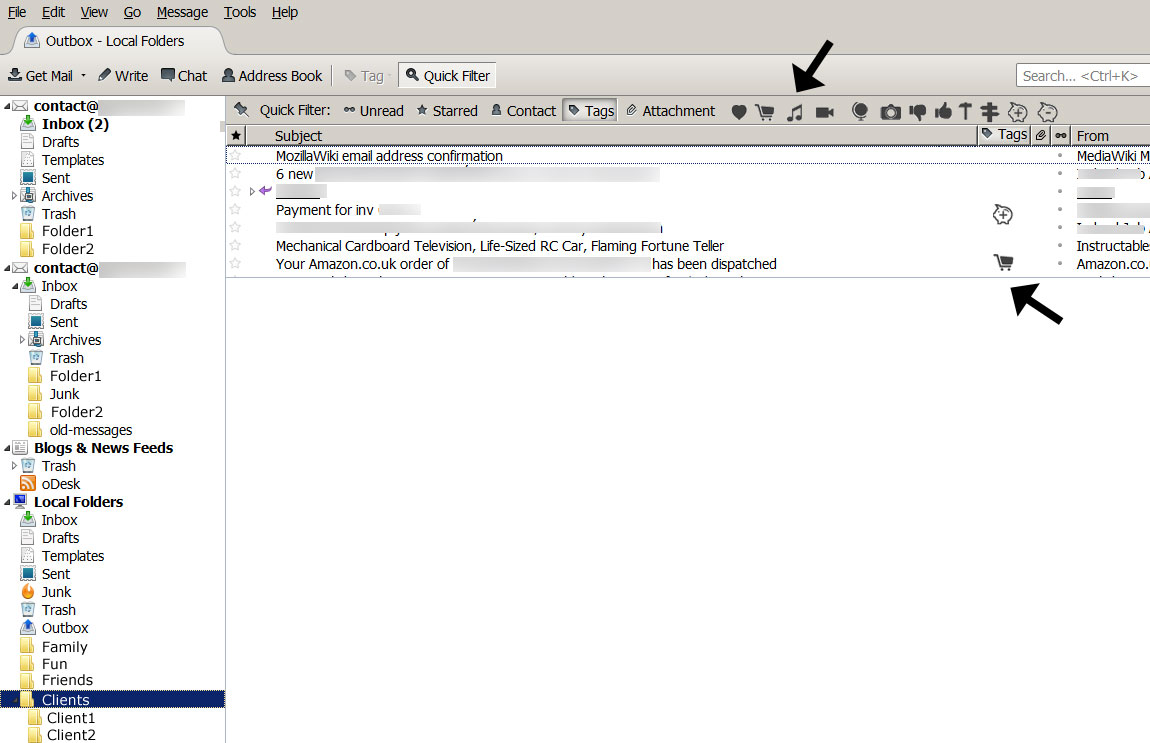Filter by the music note tag icon
This screenshot has height=743, width=1150.
(794, 112)
